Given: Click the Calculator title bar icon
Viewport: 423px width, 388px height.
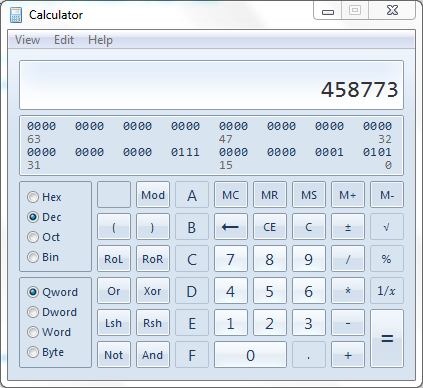Looking at the screenshot, I should (x=15, y=15).
